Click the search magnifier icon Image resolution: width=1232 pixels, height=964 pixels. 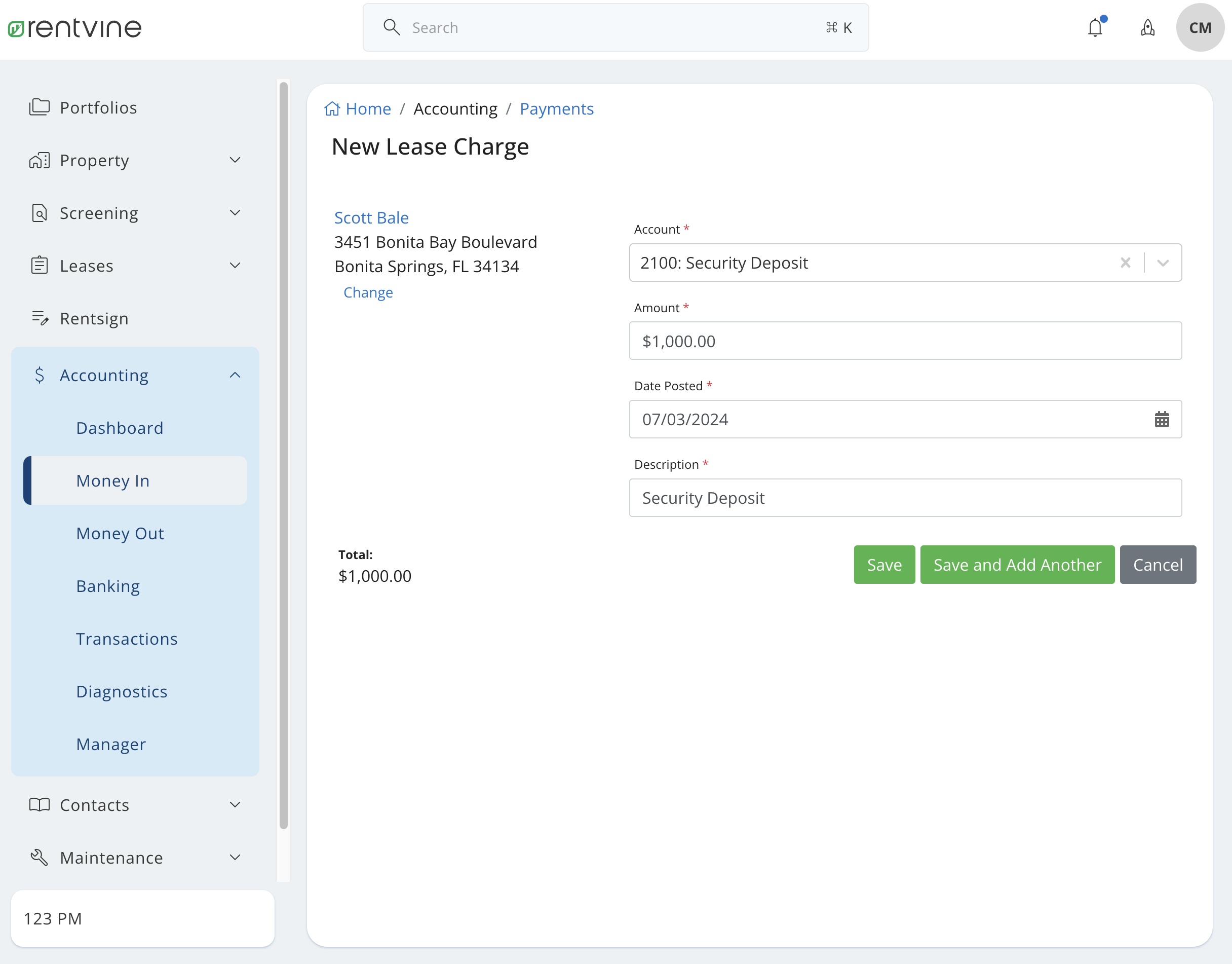(x=392, y=27)
